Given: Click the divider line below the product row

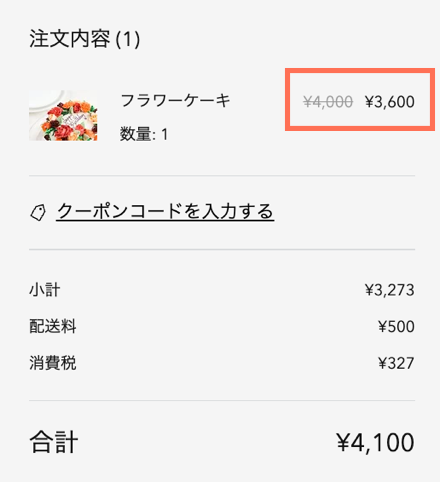Looking at the screenshot, I should pyautogui.click(x=222, y=175).
